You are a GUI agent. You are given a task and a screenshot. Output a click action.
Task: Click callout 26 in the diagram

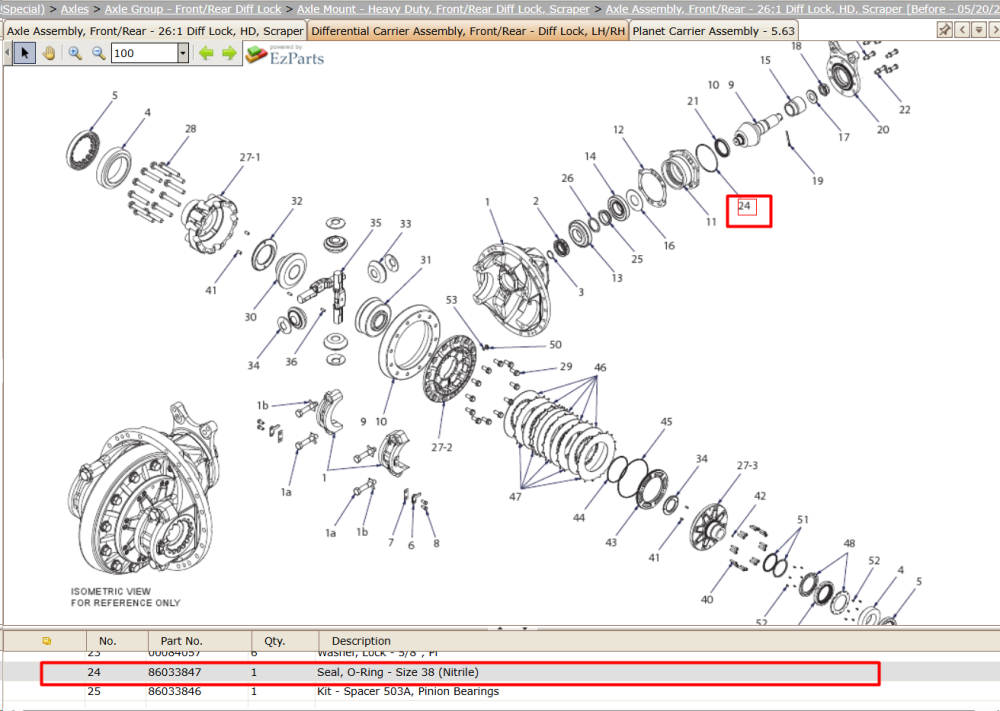(567, 178)
